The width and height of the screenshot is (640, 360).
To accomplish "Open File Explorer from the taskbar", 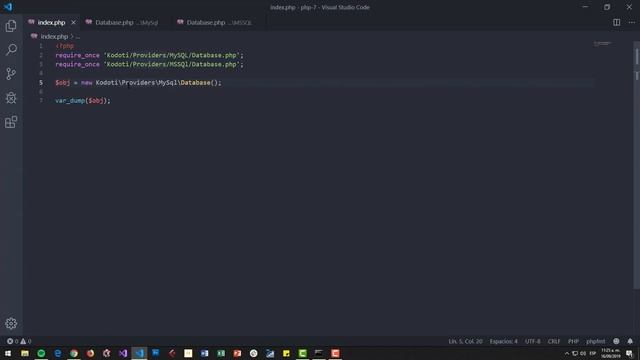I will [25, 353].
